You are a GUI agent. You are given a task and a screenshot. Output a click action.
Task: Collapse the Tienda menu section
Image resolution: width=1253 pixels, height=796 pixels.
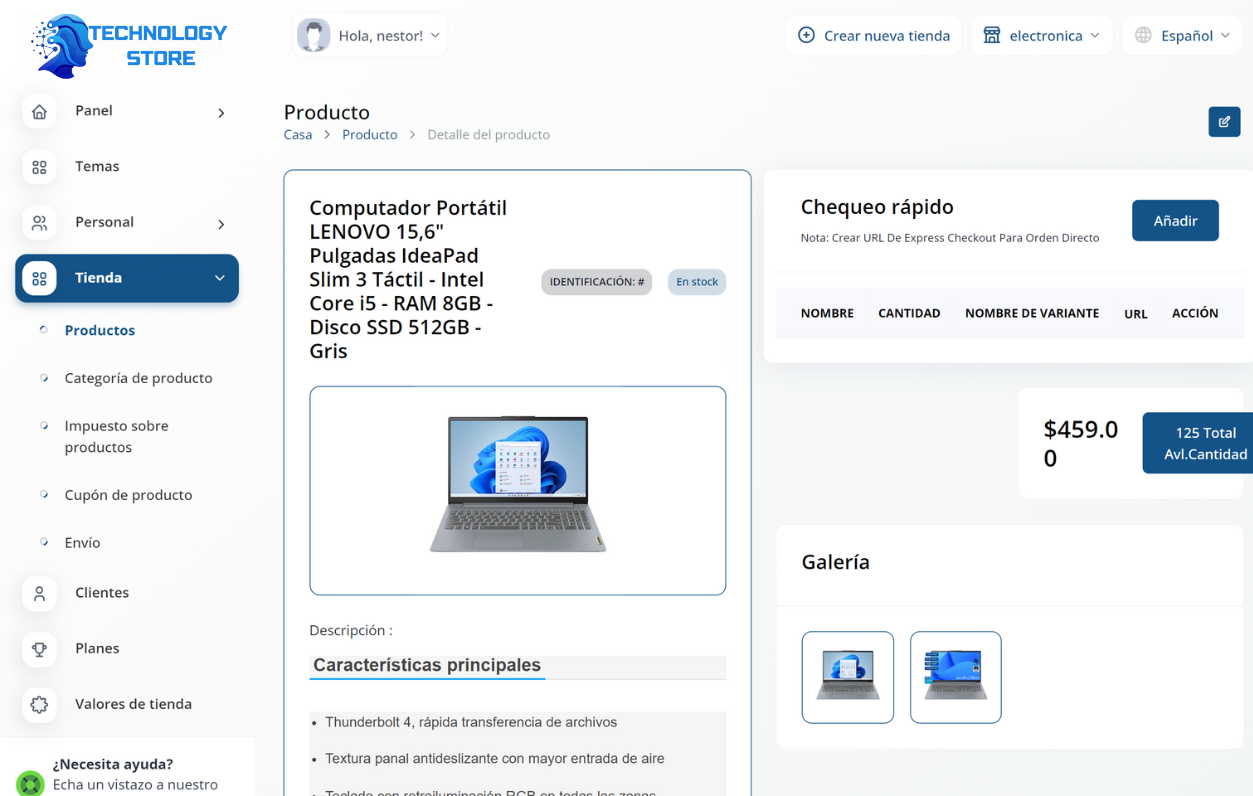pos(219,278)
